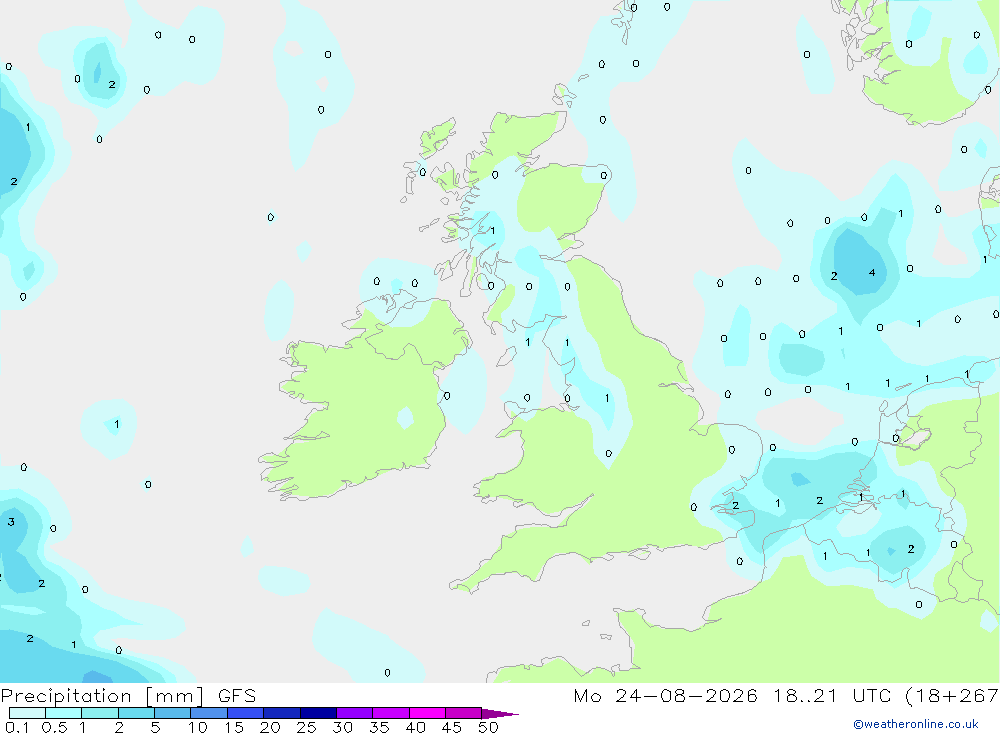Click the 20–25 mm legend swatch
Image resolution: width=1000 pixels, height=733 pixels.
tap(282, 713)
